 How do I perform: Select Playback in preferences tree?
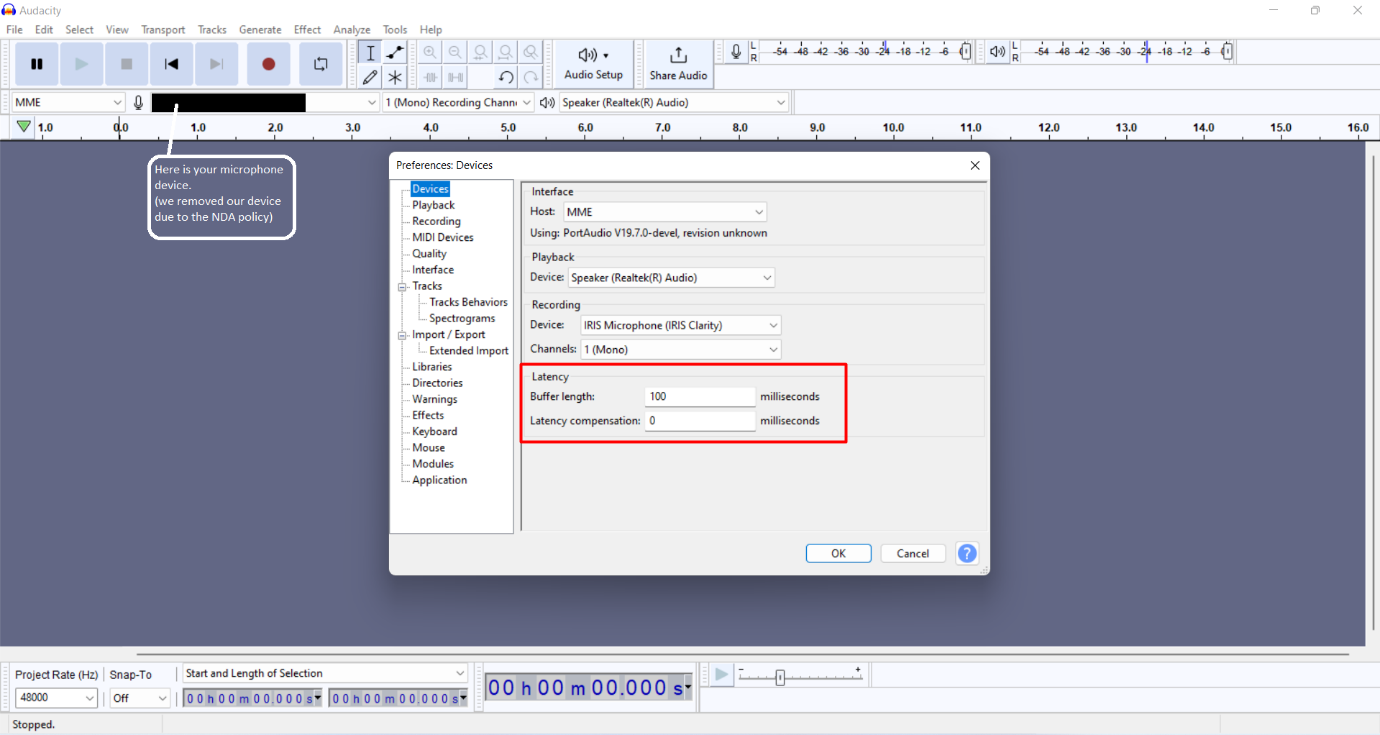point(433,205)
